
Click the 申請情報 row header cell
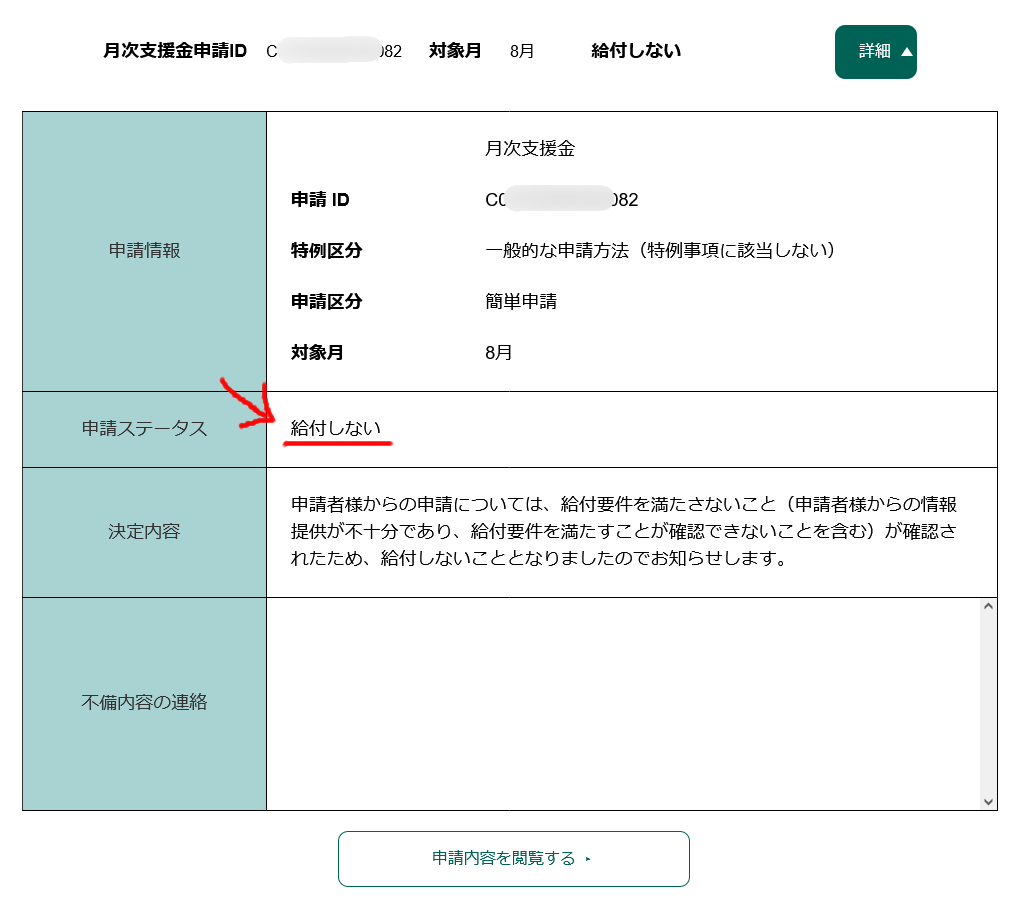pyautogui.click(x=144, y=251)
